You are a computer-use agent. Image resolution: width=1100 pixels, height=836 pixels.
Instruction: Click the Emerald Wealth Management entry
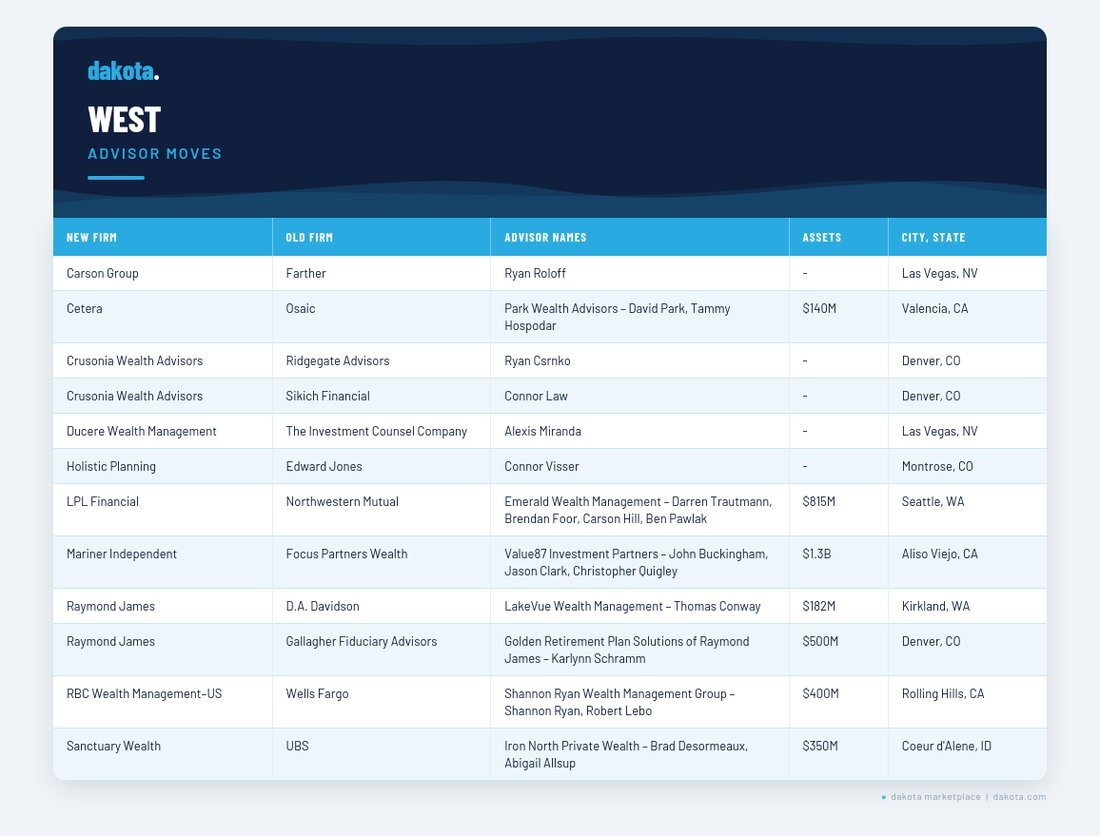coord(638,510)
